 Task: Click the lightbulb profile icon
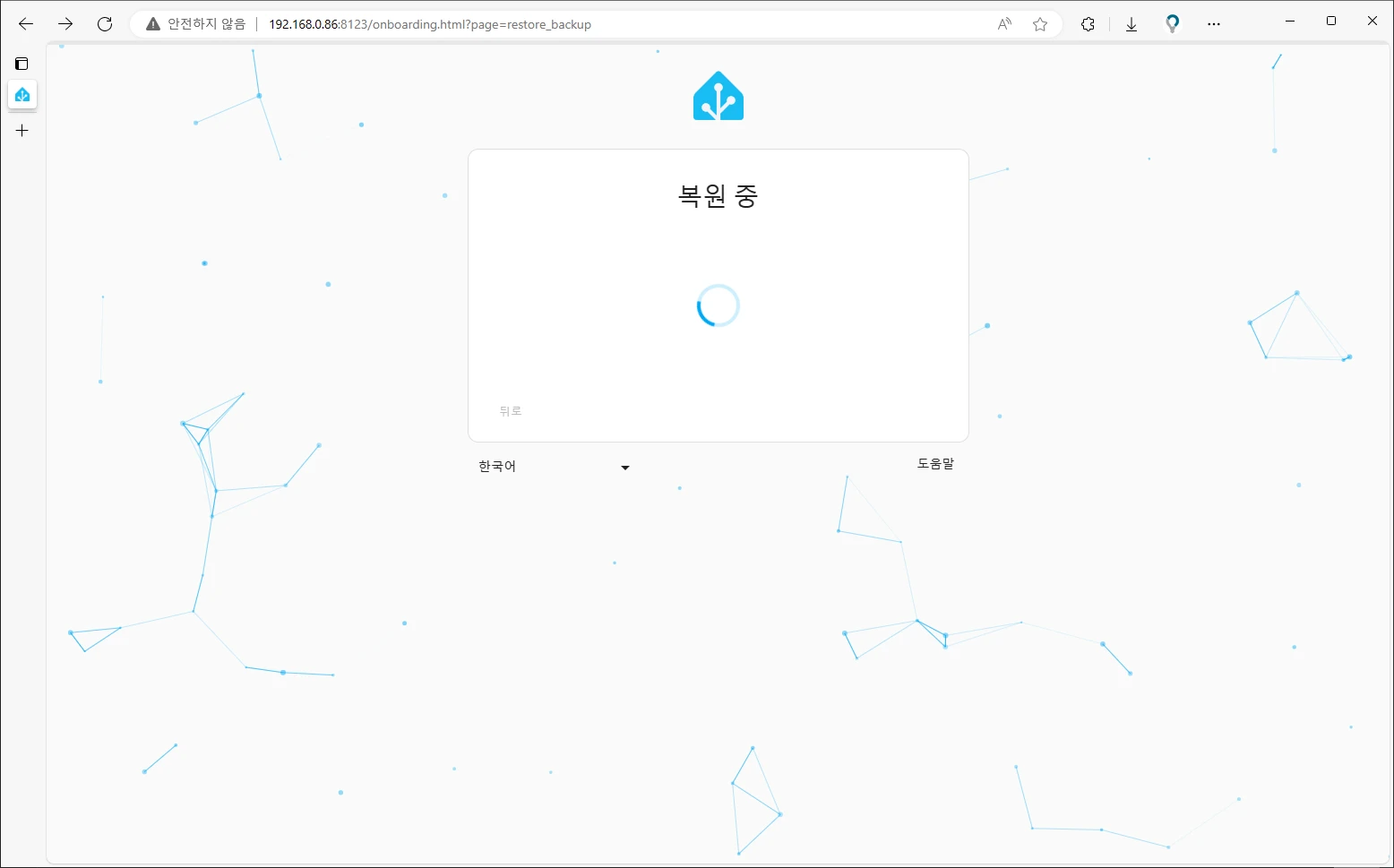tap(1172, 24)
